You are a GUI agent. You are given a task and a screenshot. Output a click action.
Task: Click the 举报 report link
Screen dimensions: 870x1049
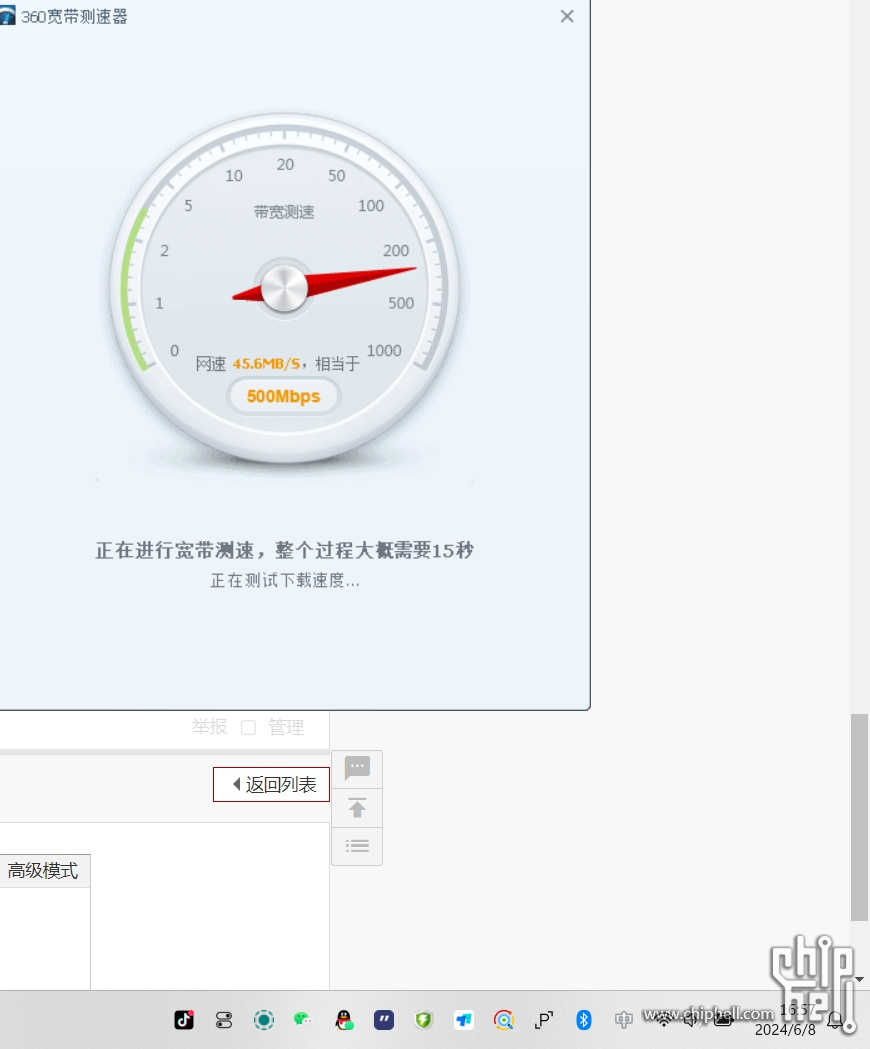(x=209, y=727)
